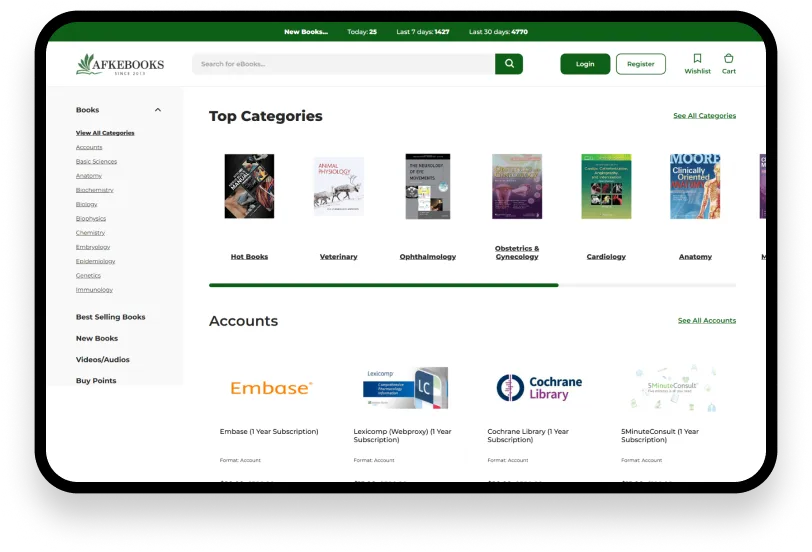812x552 pixels.
Task: Click New Books... in top banner
Action: pos(306,32)
